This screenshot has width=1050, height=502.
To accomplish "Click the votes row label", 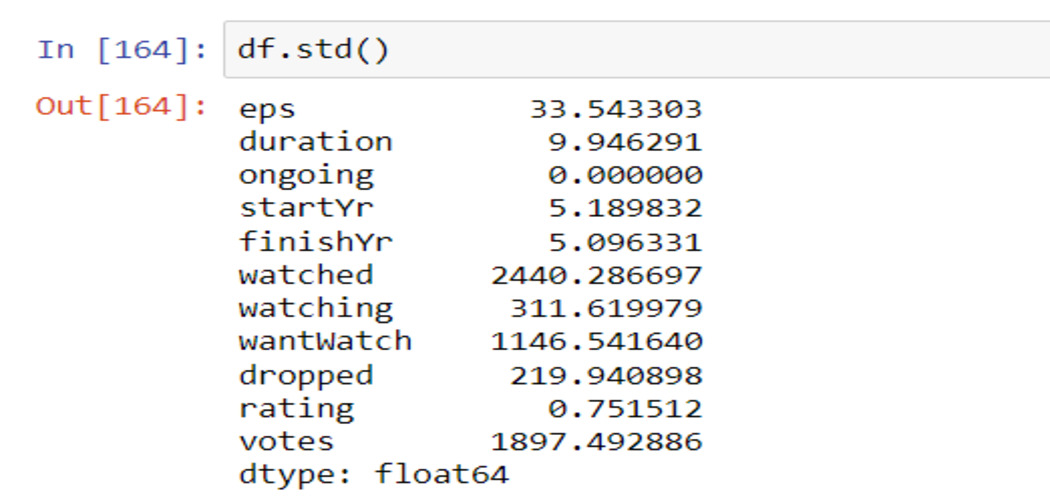I will point(286,442).
